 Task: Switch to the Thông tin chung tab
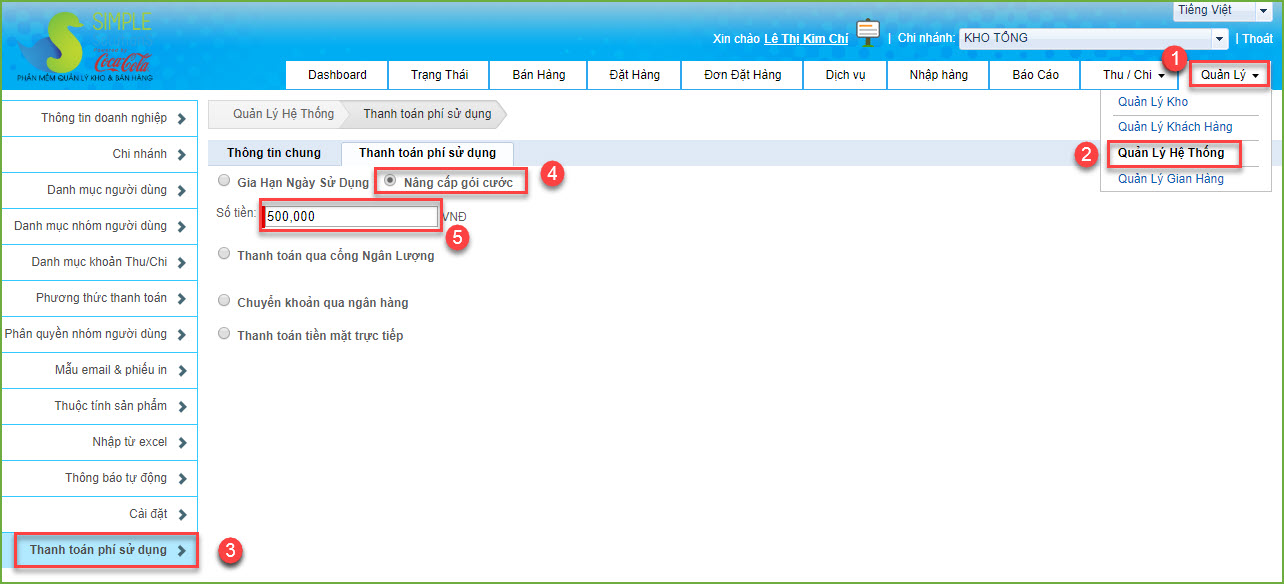(274, 153)
